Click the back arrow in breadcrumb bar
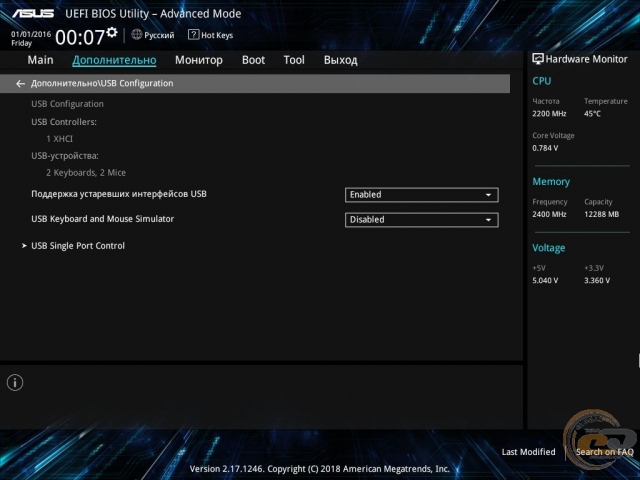This screenshot has height=480, width=640. 20,84
